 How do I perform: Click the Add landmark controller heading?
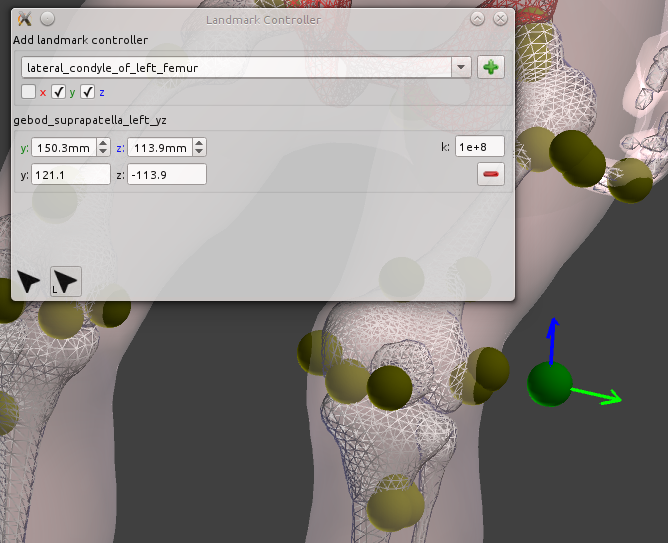point(81,40)
